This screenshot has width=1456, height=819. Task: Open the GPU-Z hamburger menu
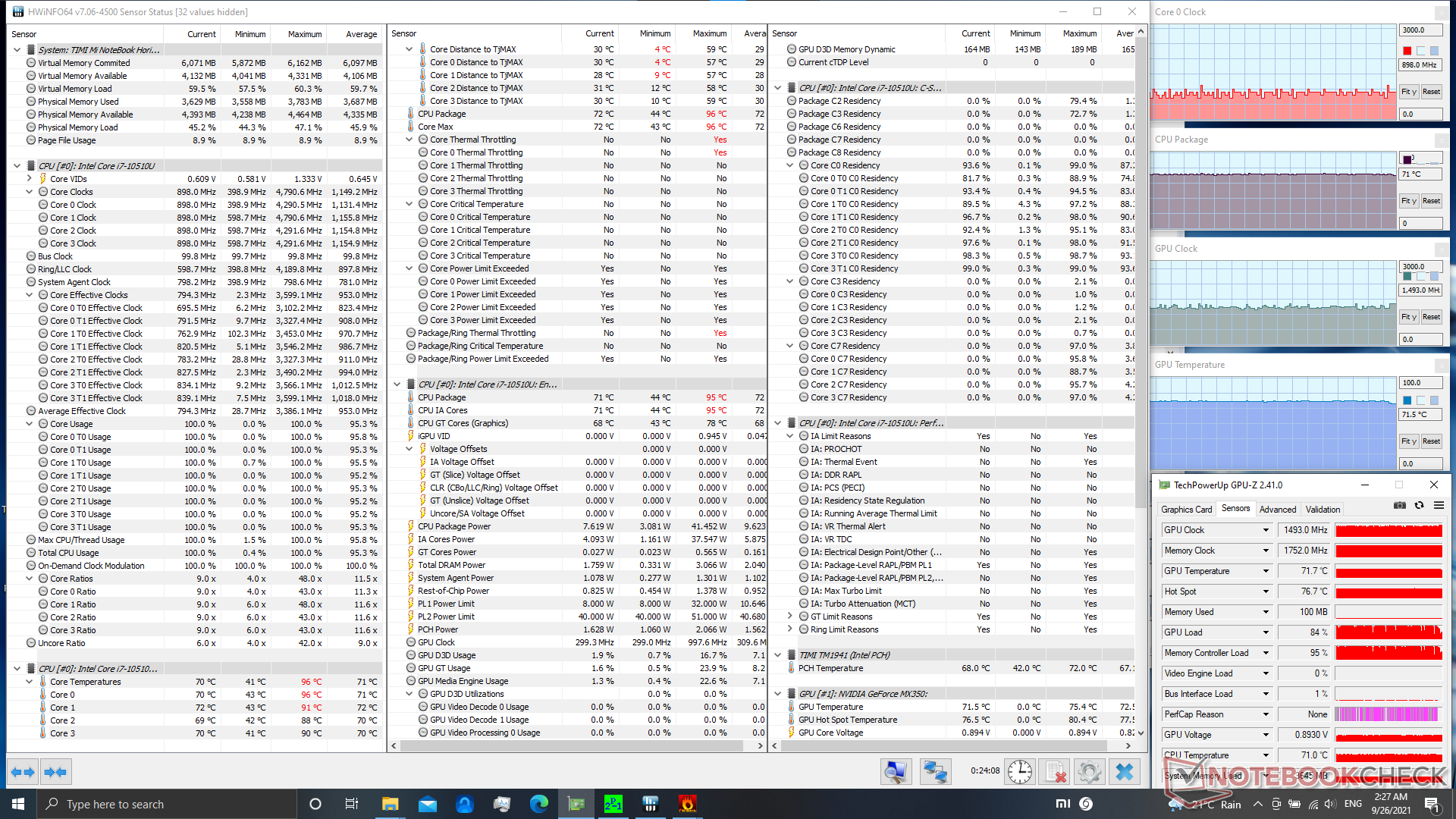pyautogui.click(x=1439, y=506)
